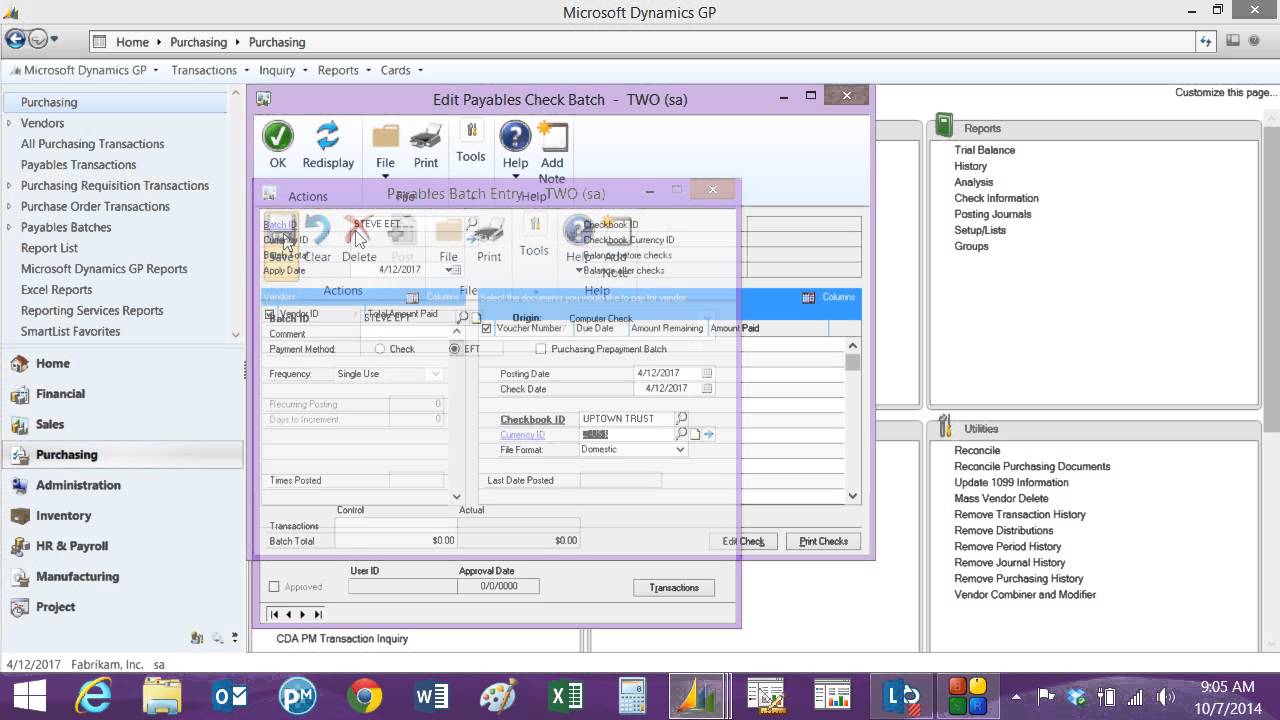Open the Reports menu in the menu bar
Screen dimensions: 1280x720
point(344,70)
